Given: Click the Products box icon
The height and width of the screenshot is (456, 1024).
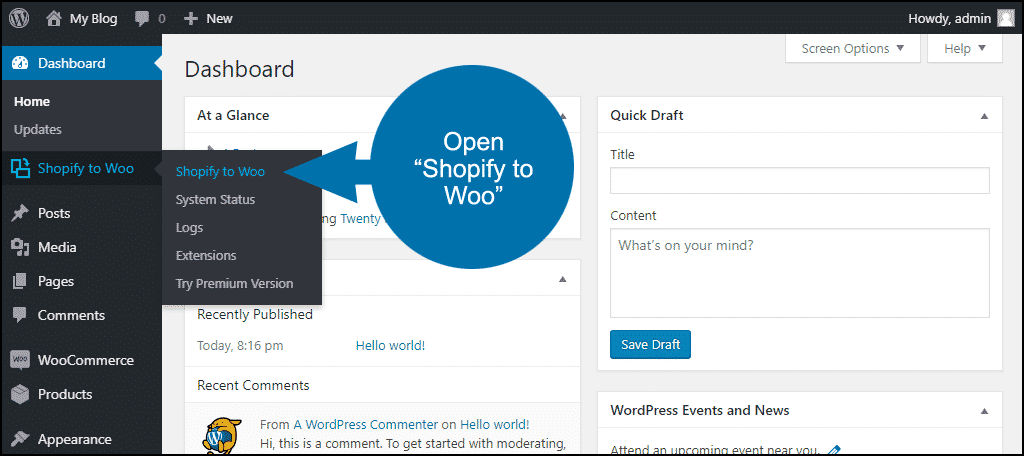Looking at the screenshot, I should [20, 395].
